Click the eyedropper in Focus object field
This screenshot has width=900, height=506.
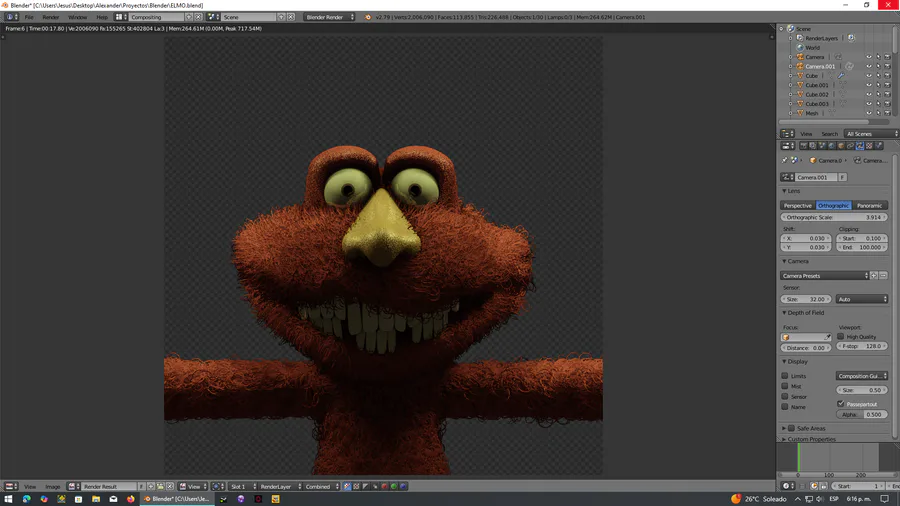point(827,337)
